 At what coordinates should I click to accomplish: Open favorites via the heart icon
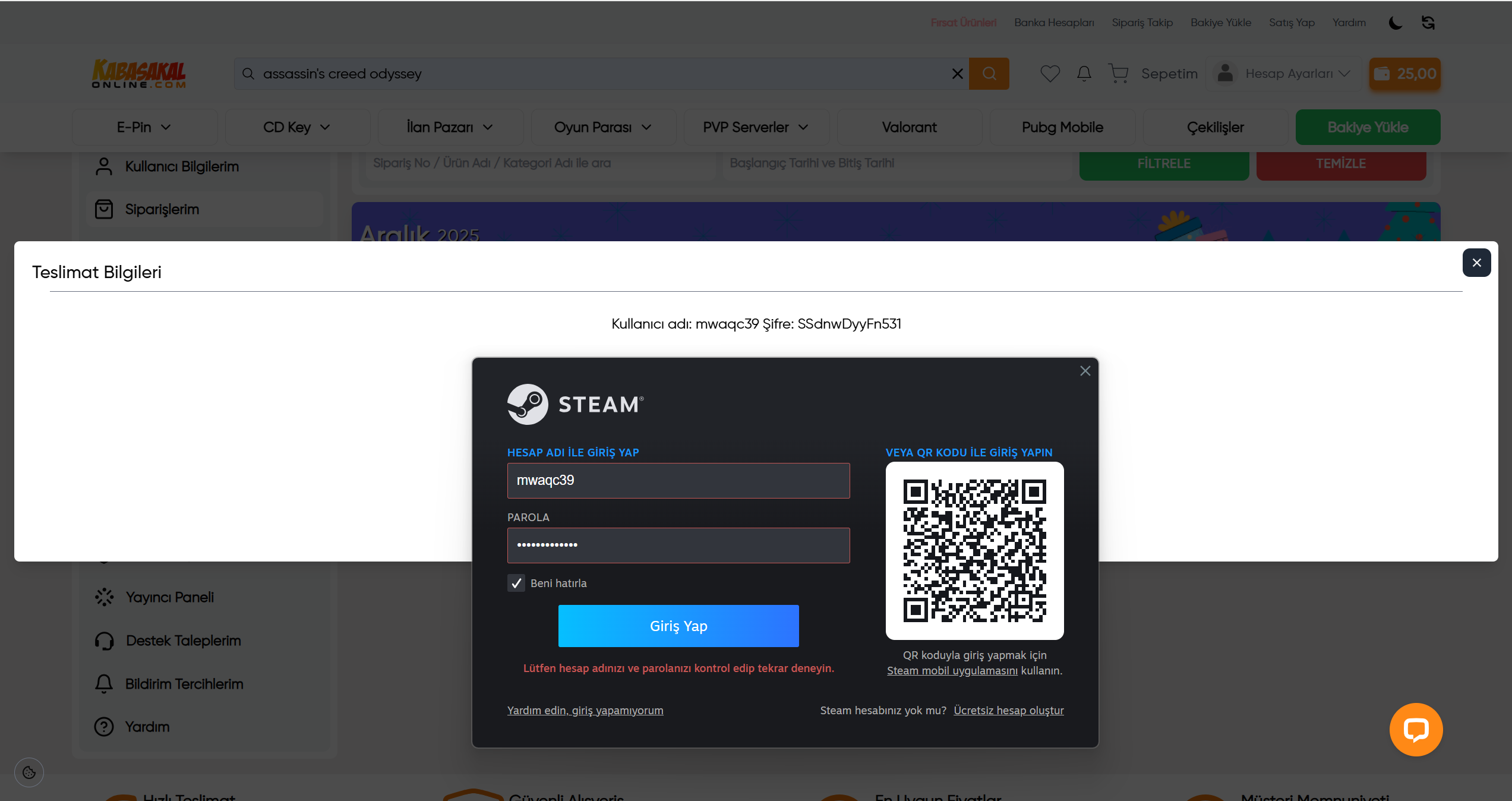[1050, 74]
